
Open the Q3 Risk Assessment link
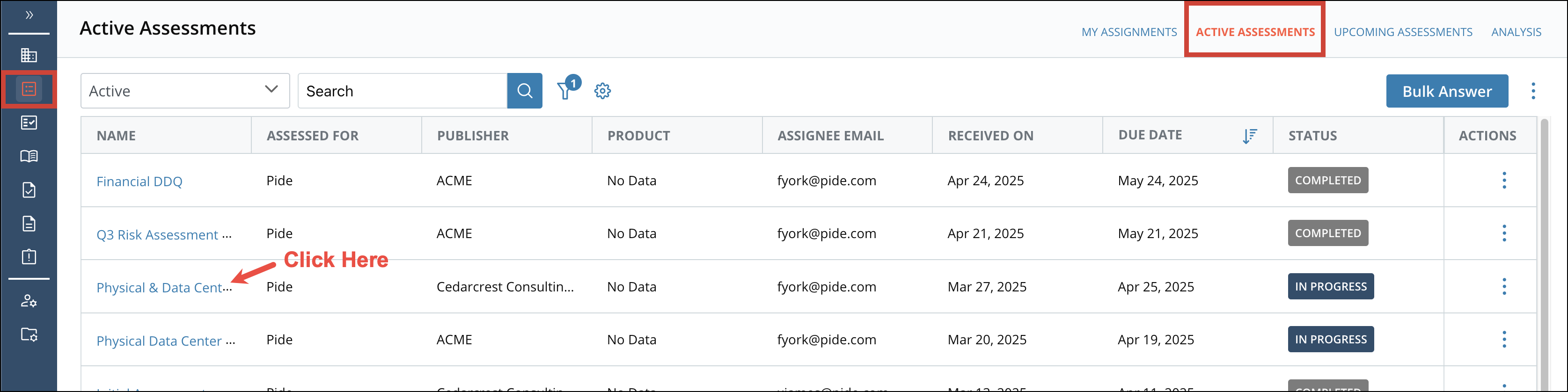[x=164, y=234]
